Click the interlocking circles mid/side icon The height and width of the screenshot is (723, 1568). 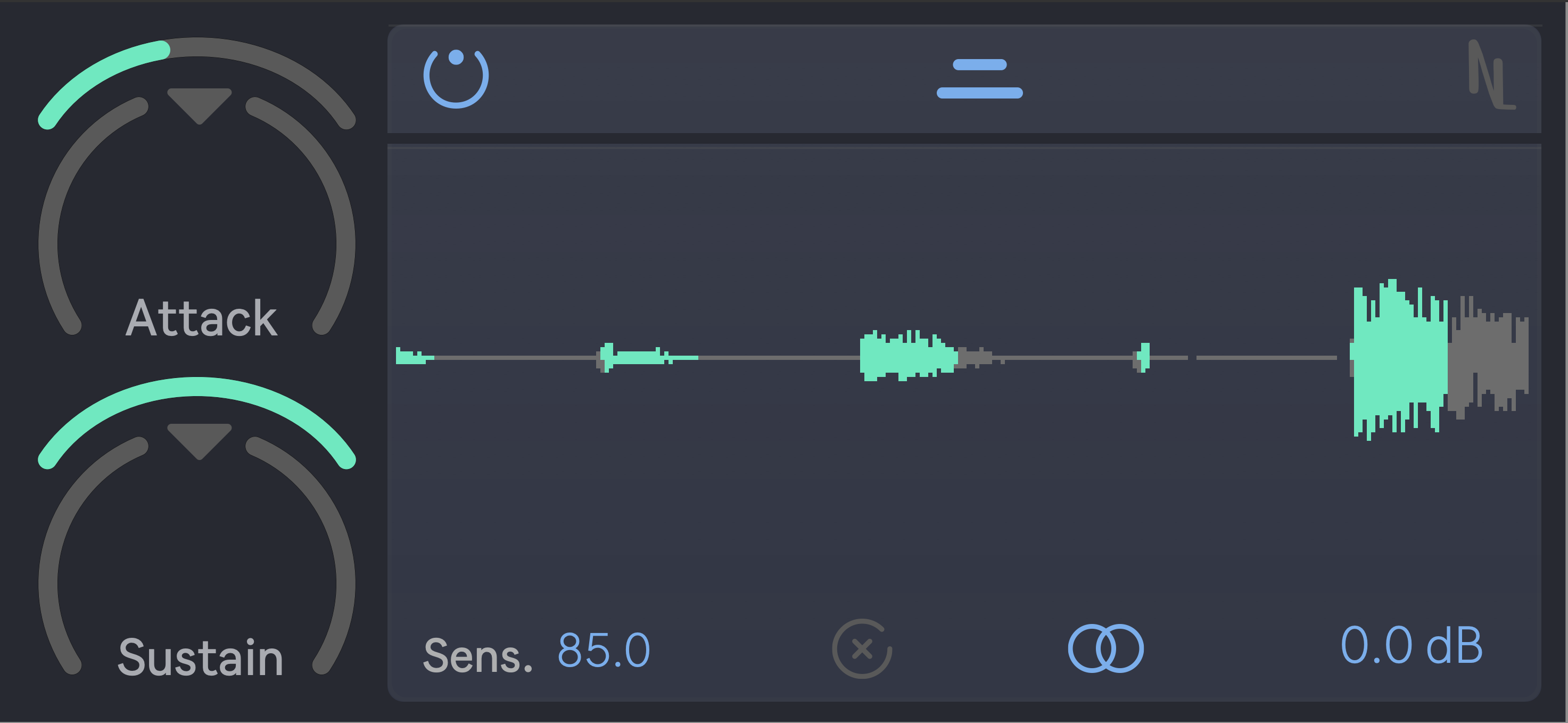[x=1107, y=648]
